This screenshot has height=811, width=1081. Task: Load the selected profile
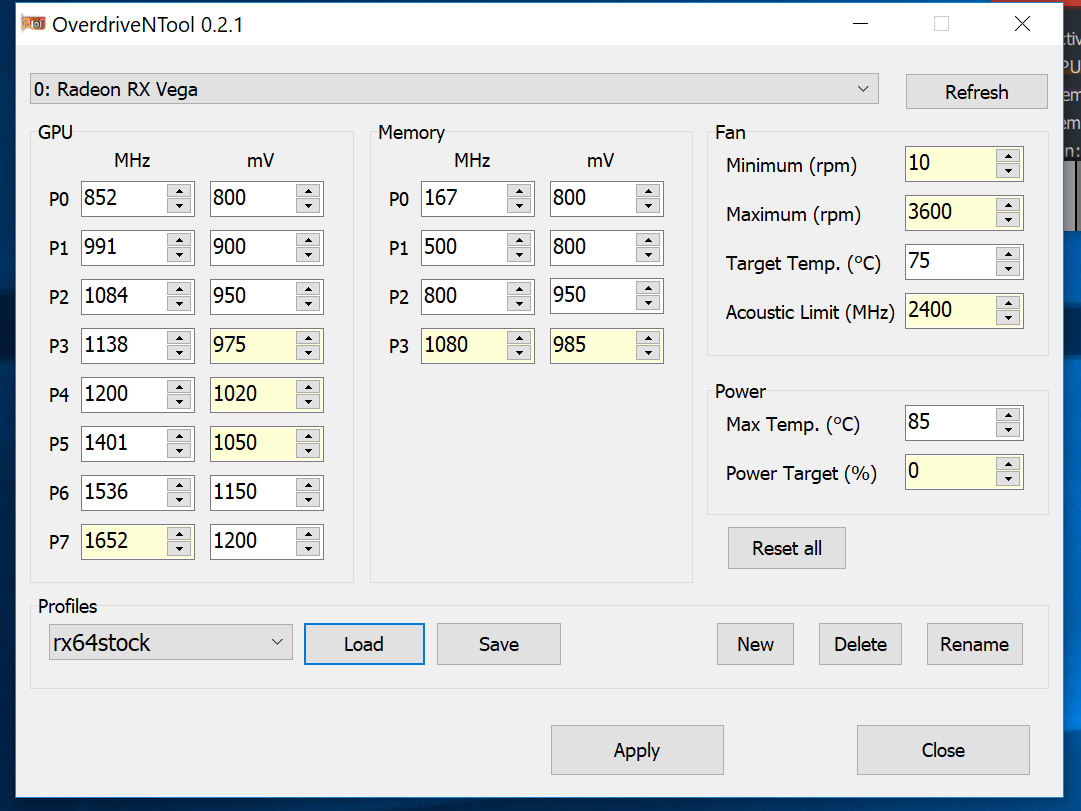[364, 644]
